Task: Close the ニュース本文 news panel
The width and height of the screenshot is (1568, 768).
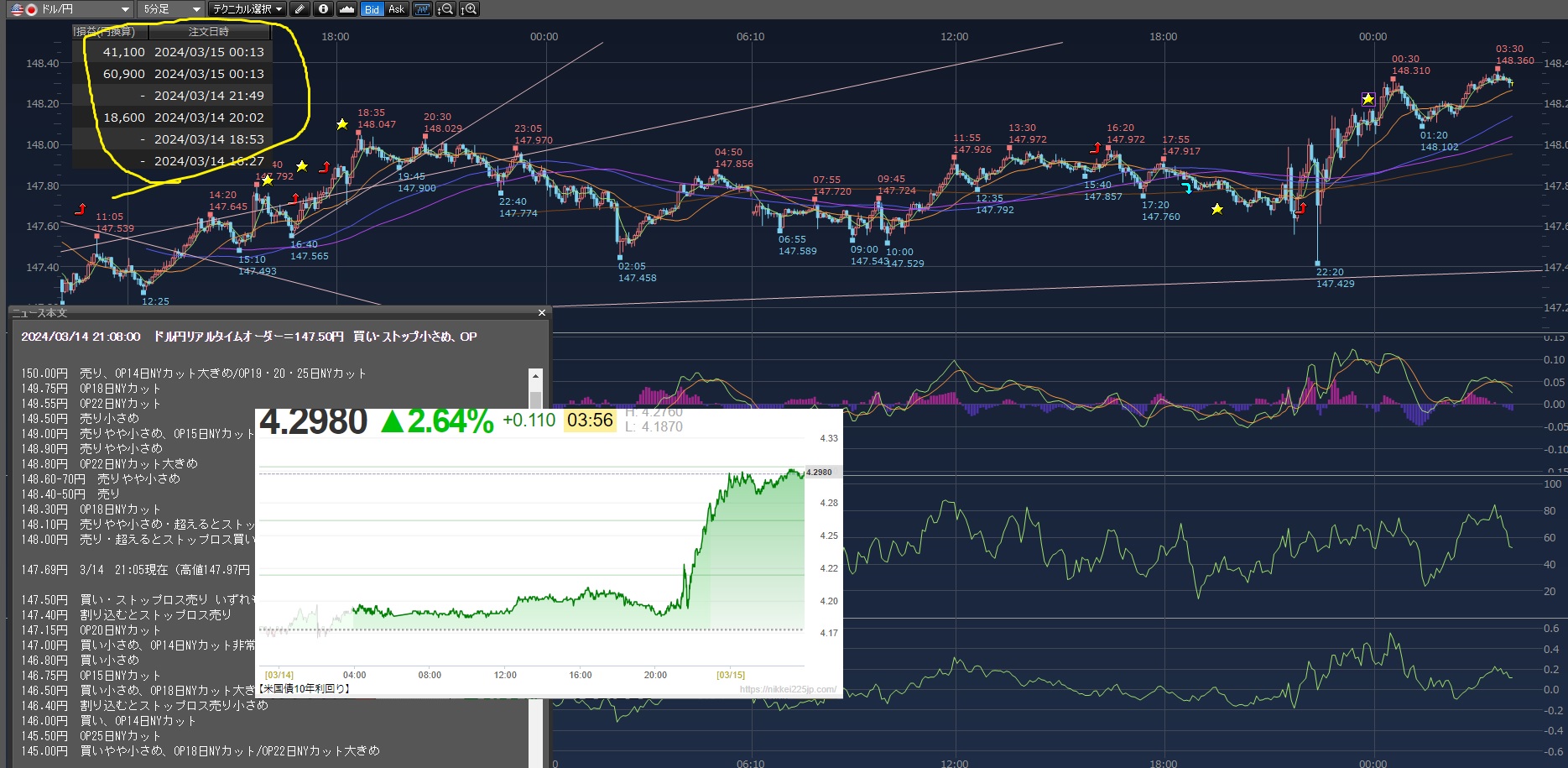Action: (x=542, y=313)
